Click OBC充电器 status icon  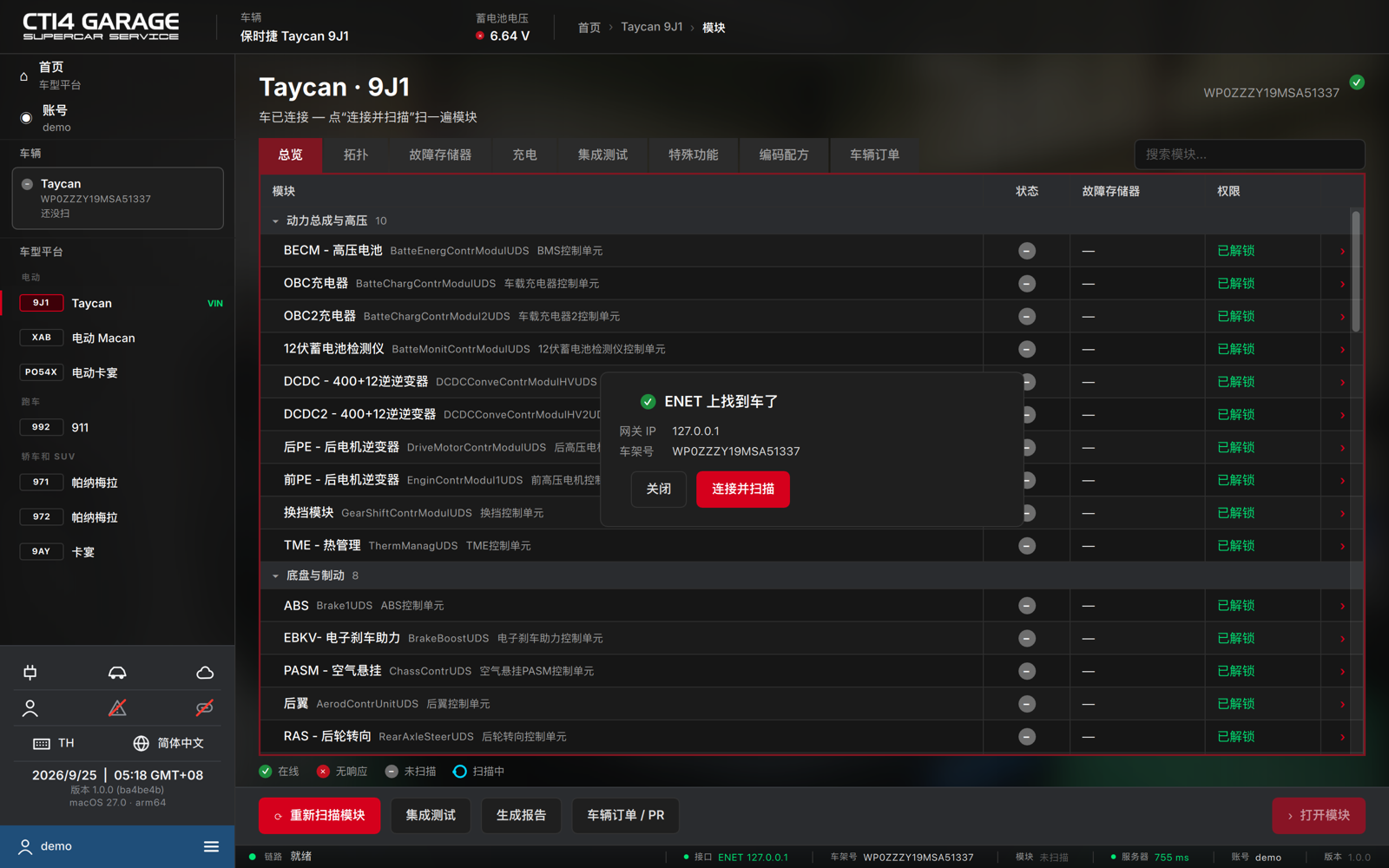click(1027, 284)
